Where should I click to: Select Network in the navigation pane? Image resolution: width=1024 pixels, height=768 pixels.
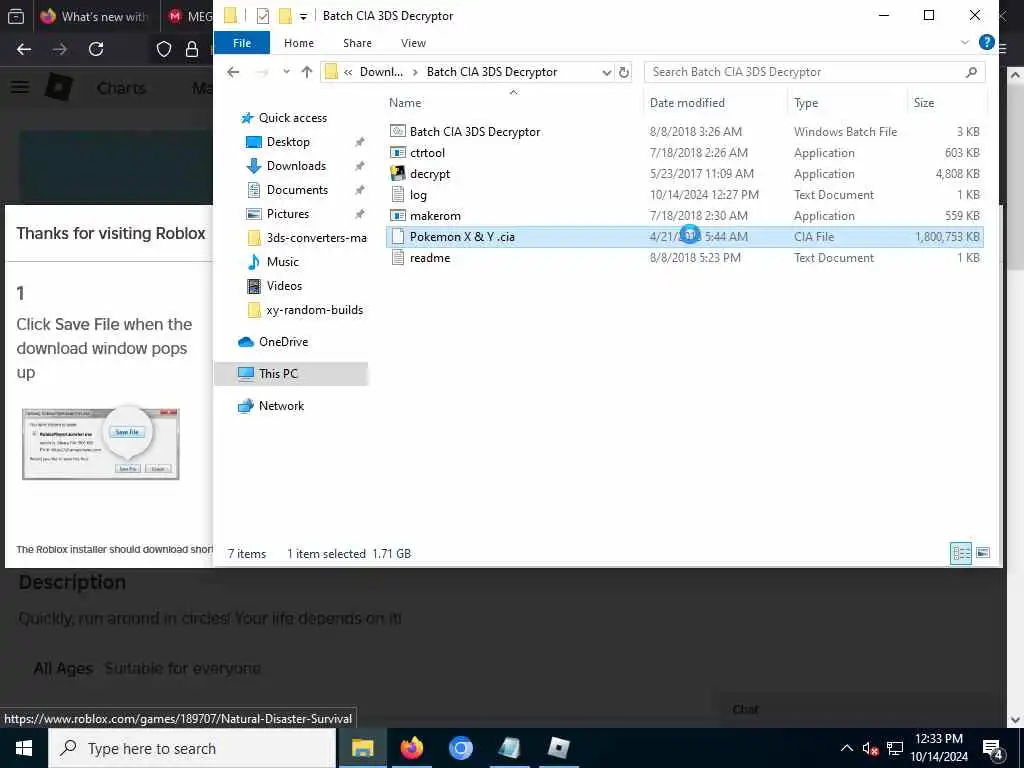(x=281, y=406)
